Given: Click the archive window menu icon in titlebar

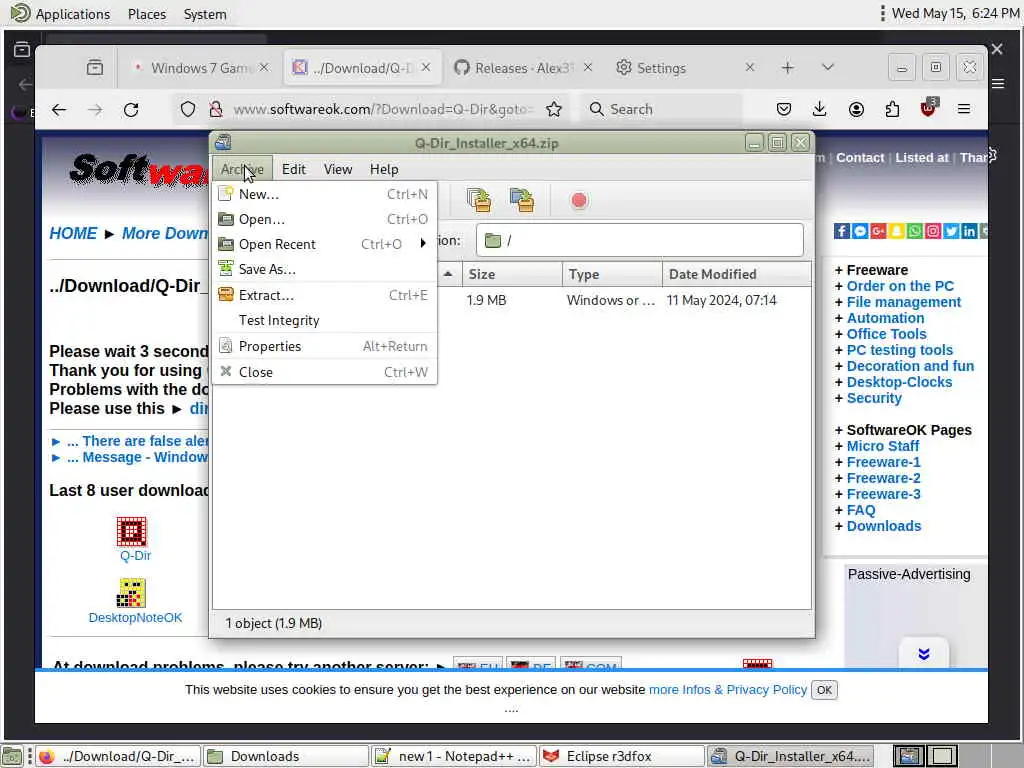Looking at the screenshot, I should click(223, 142).
